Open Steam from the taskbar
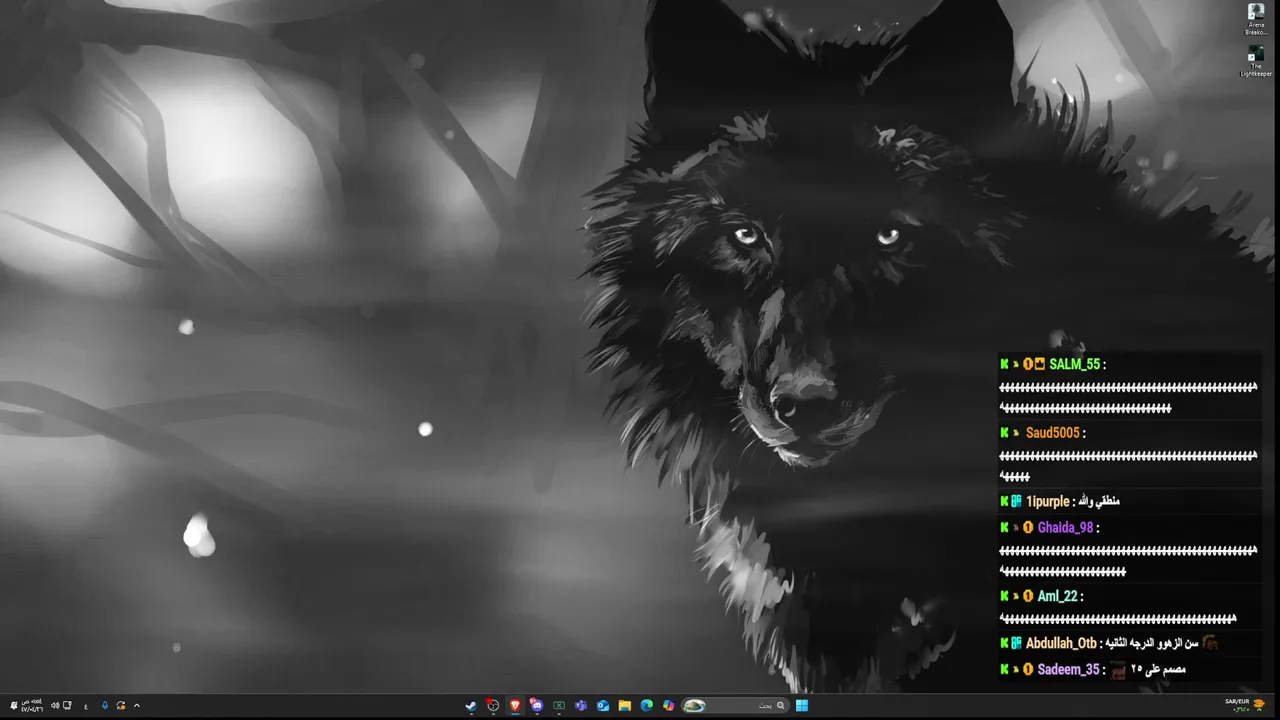The width and height of the screenshot is (1280, 720). coord(471,706)
